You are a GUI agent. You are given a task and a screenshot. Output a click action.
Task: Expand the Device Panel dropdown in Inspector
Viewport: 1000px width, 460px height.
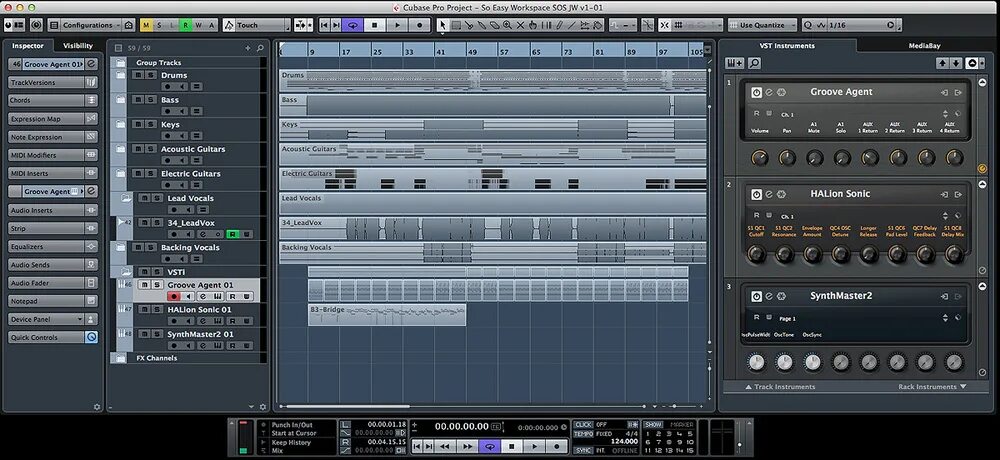[x=80, y=319]
